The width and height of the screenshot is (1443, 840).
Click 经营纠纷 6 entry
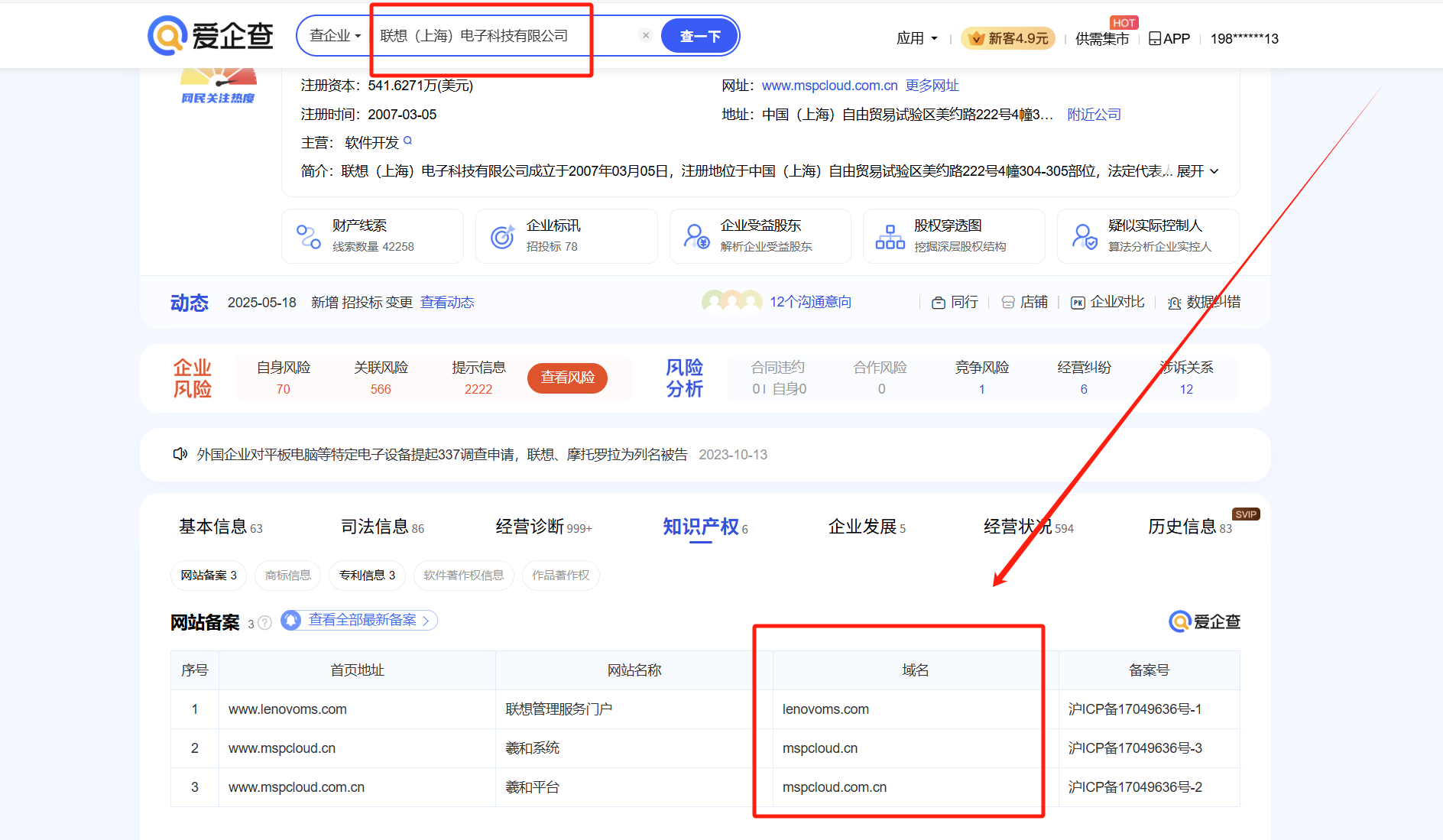click(x=1084, y=378)
